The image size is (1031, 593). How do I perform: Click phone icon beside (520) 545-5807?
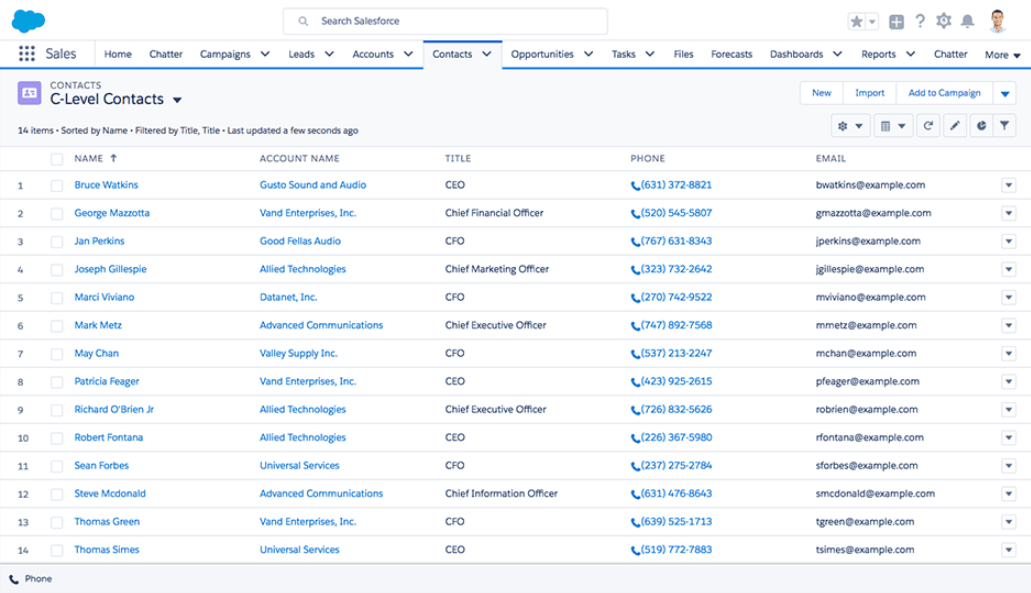[635, 214]
